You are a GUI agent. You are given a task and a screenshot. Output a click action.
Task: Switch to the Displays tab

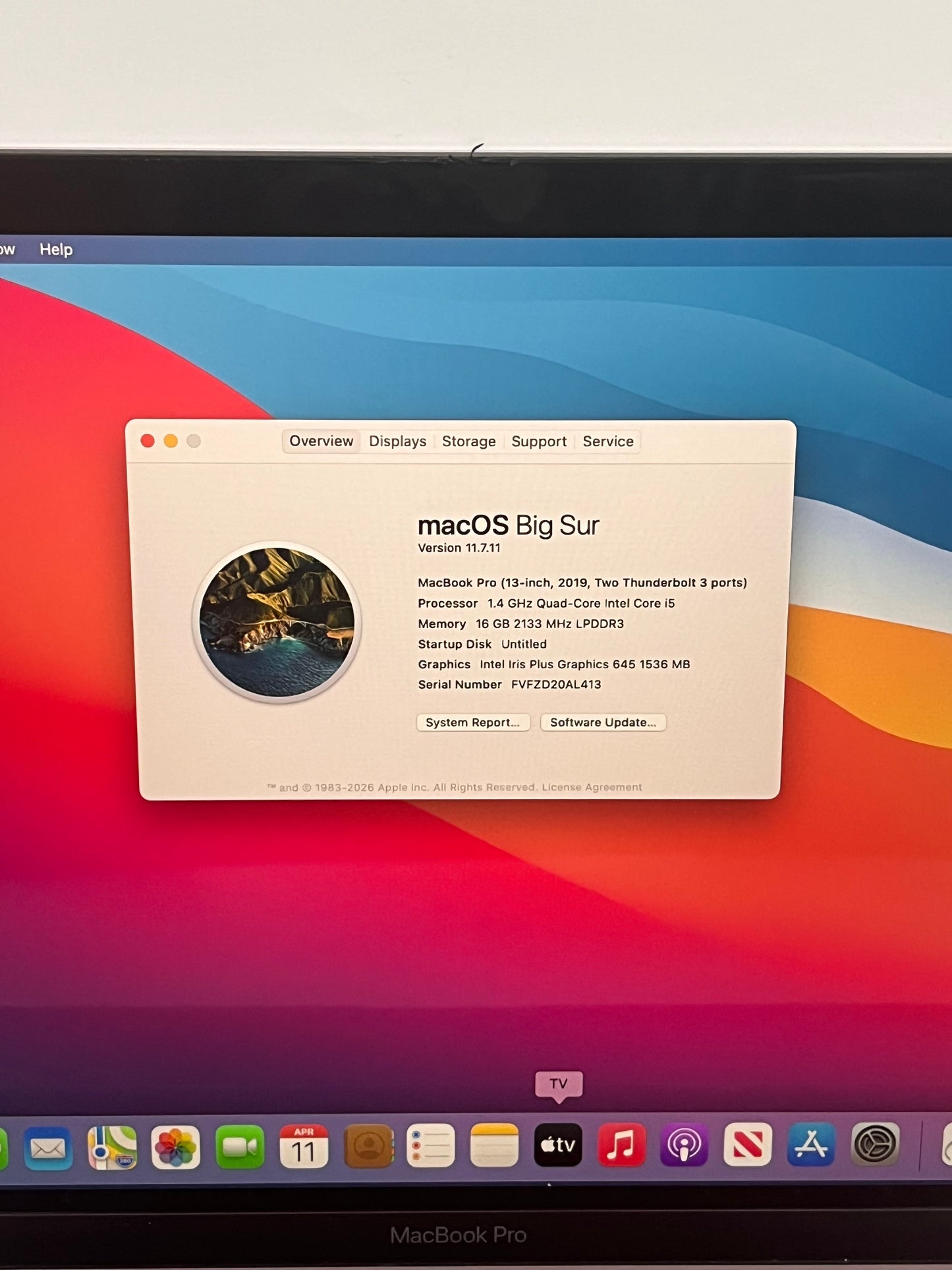[x=397, y=442]
